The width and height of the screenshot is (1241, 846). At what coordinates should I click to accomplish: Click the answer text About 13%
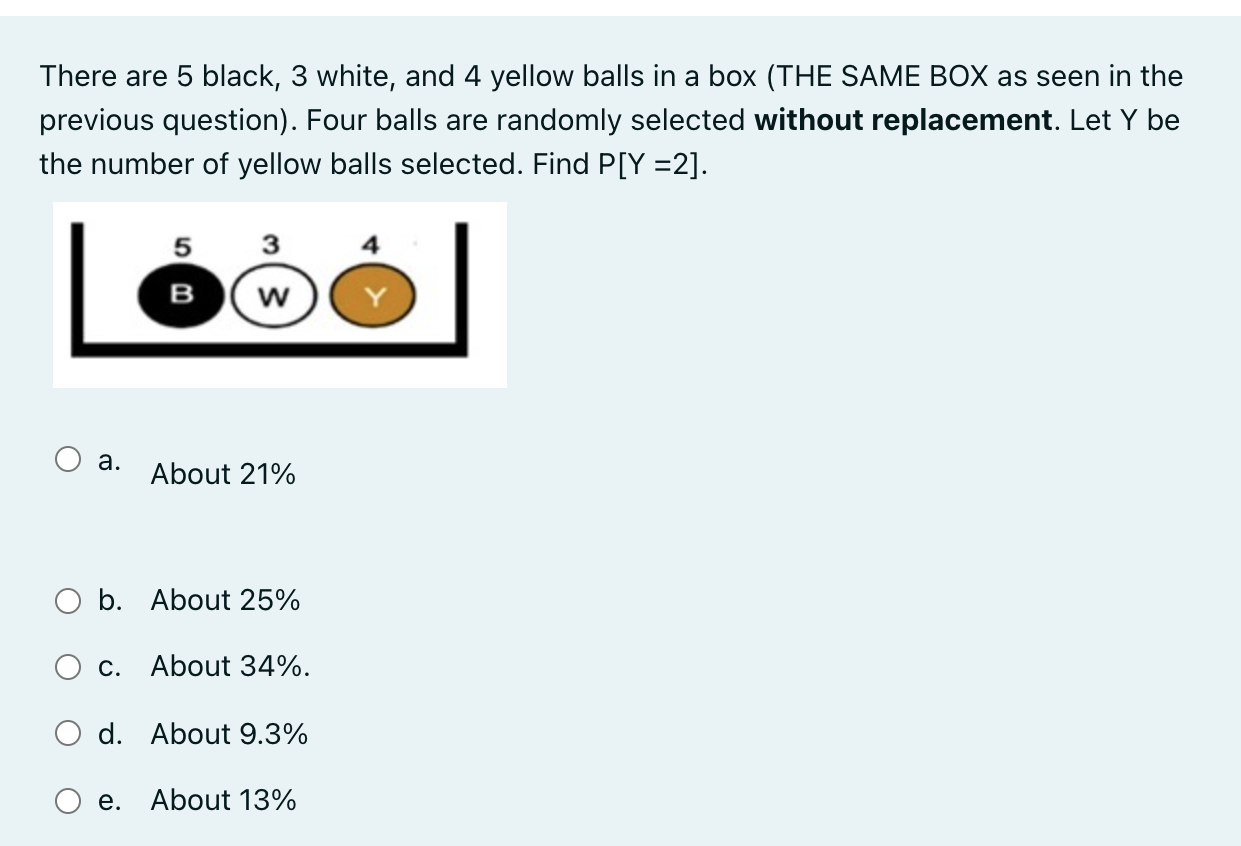(223, 800)
